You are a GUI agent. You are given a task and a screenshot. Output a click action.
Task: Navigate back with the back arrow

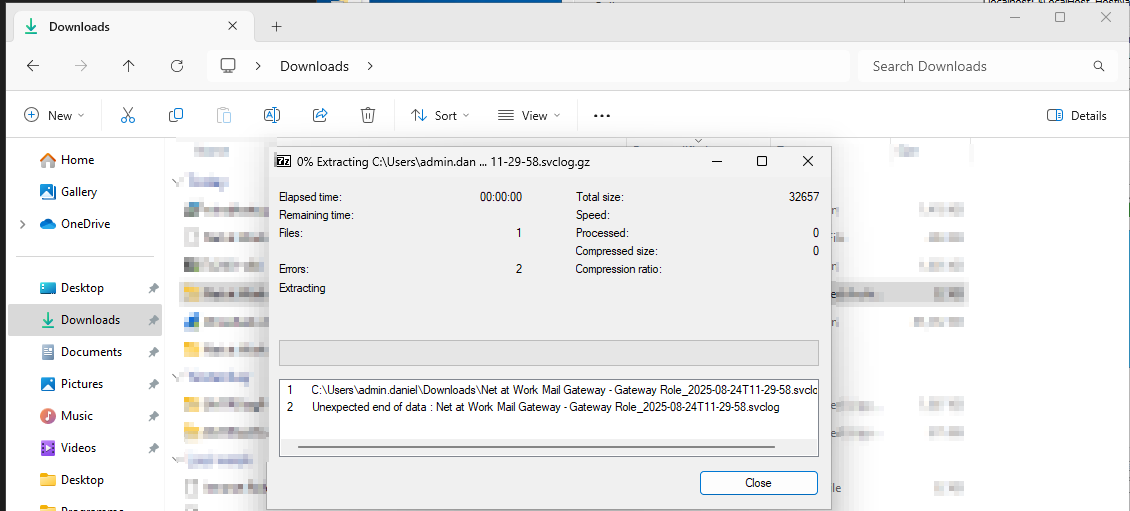[33, 66]
